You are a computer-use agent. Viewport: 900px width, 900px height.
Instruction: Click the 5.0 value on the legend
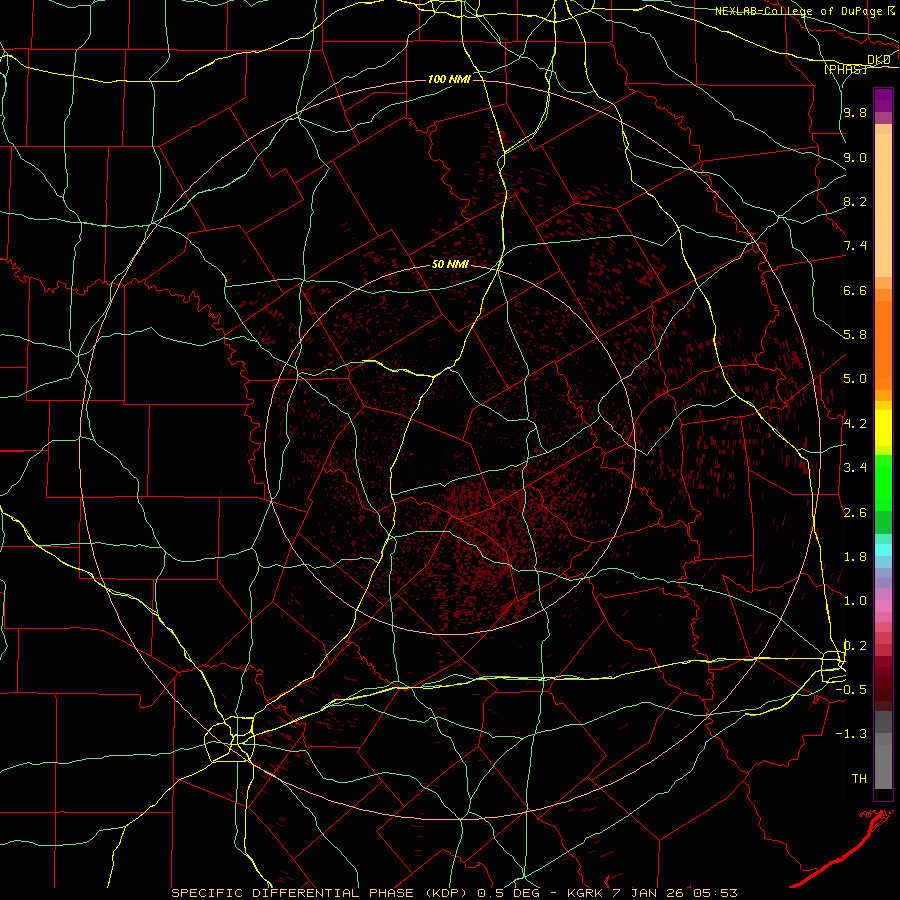tap(855, 379)
